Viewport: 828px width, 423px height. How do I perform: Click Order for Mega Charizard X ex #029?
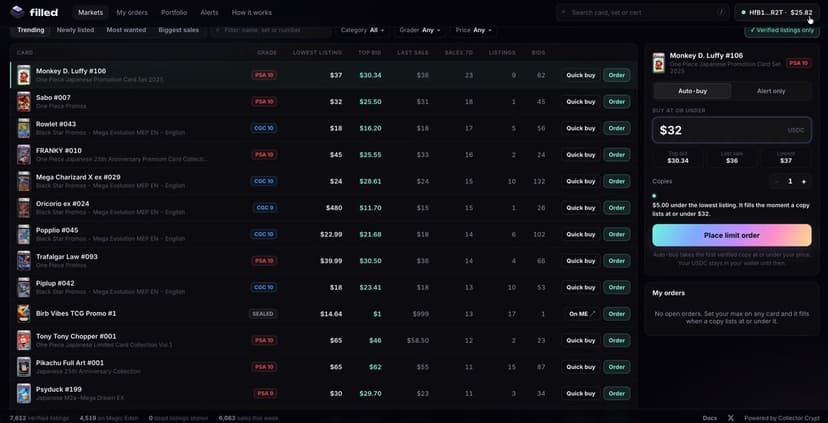(616, 181)
